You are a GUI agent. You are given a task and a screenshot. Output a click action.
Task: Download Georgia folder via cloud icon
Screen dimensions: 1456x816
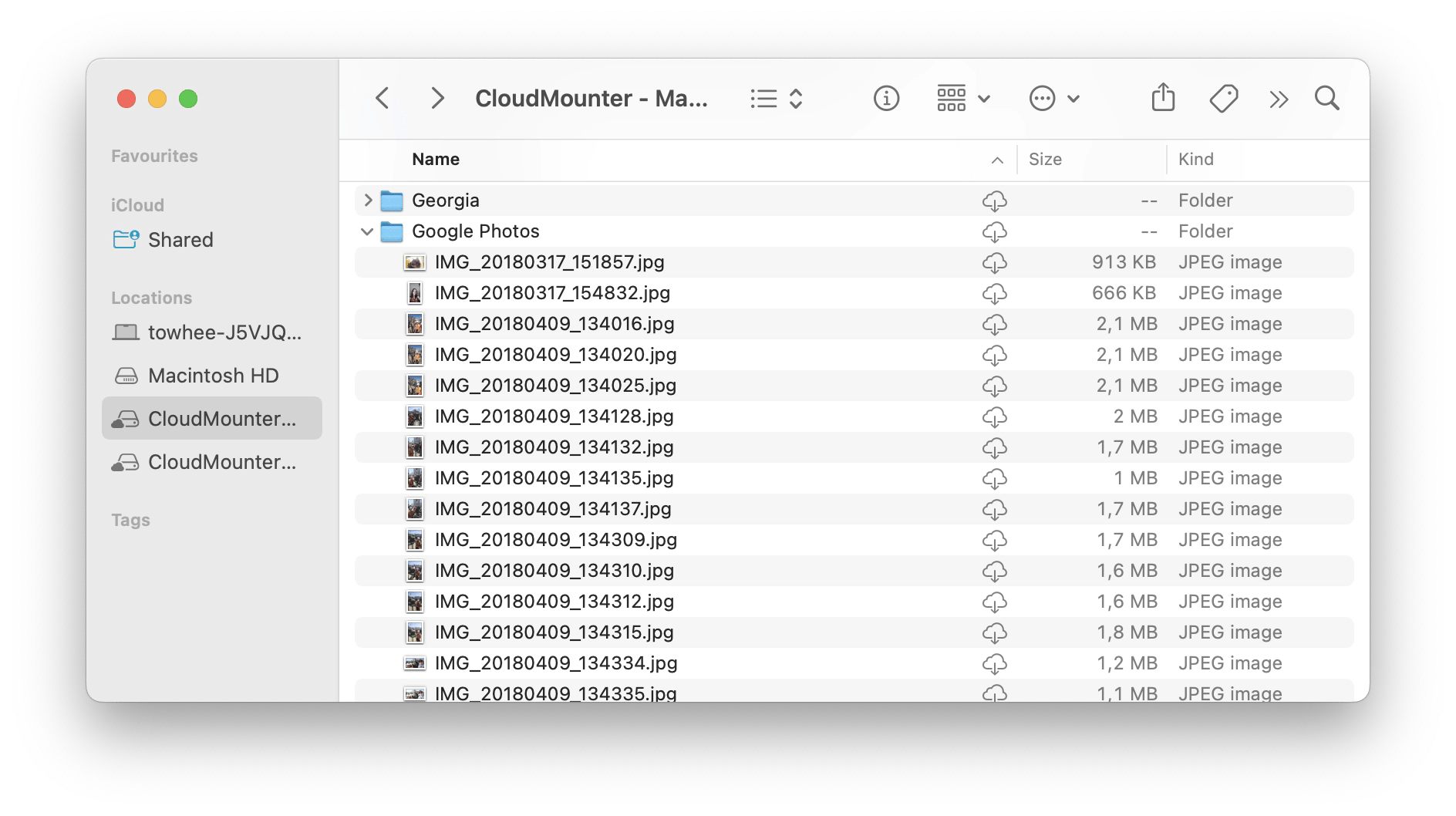995,201
